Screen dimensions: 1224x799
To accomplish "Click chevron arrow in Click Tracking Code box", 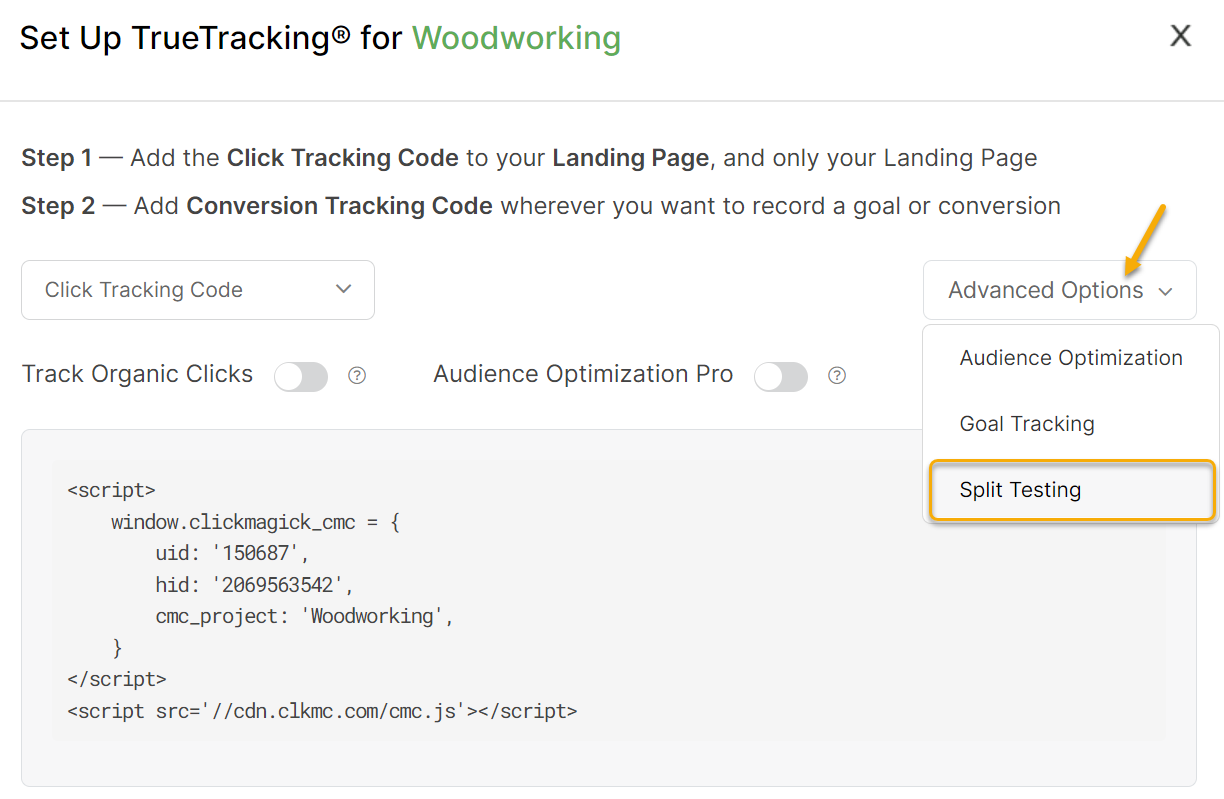I will (343, 290).
